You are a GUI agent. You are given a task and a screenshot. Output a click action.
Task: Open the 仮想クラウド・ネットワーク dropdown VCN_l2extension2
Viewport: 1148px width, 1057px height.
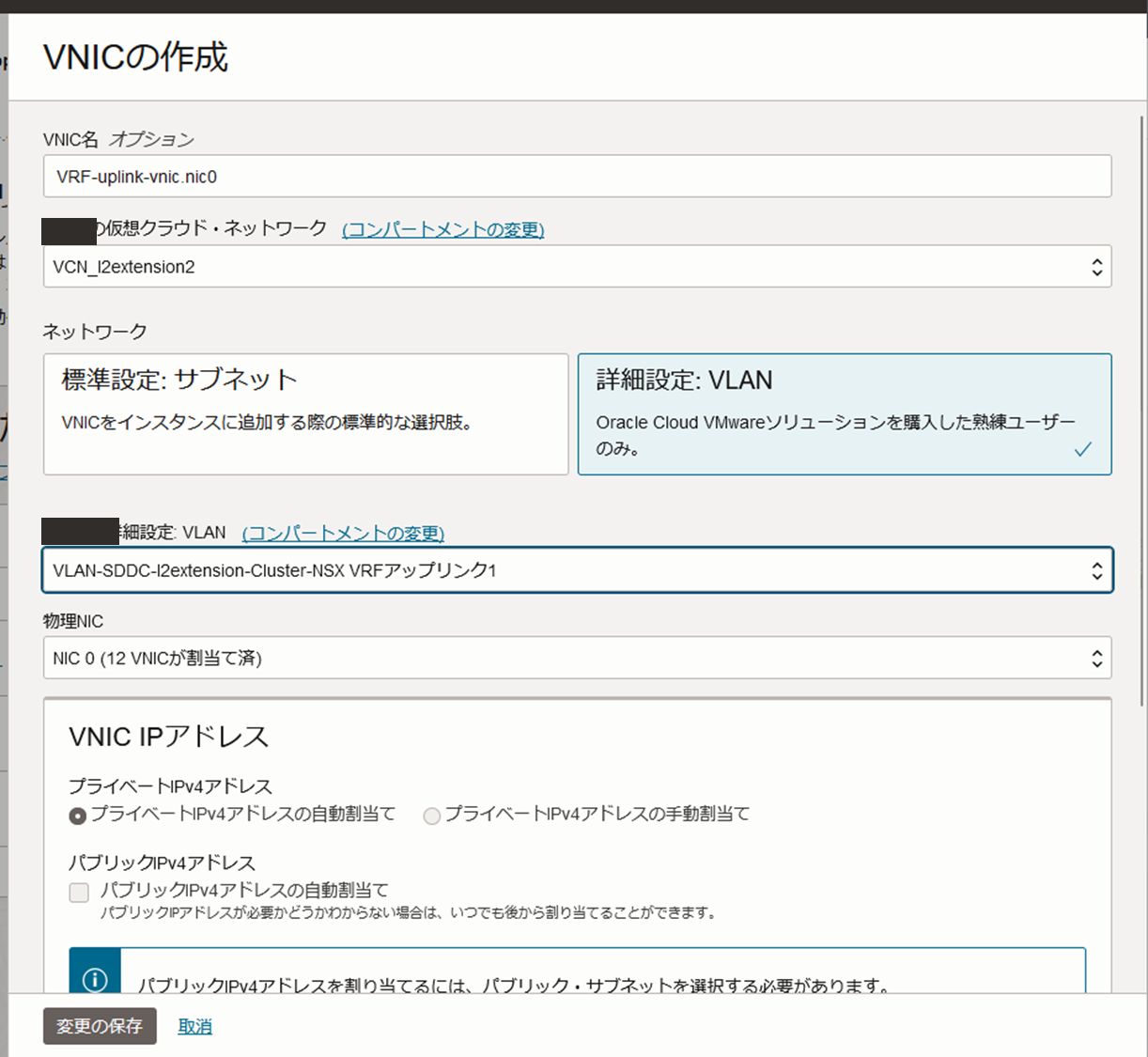(577, 267)
